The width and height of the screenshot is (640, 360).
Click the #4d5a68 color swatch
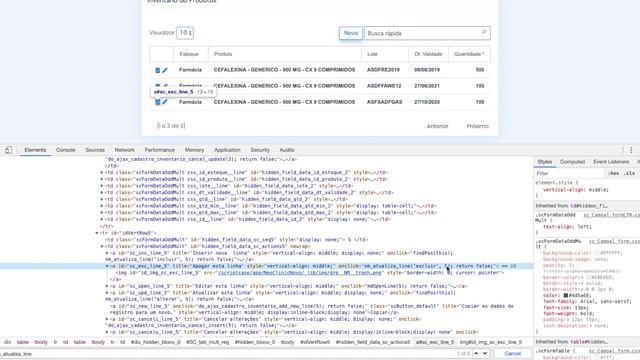coord(566,295)
